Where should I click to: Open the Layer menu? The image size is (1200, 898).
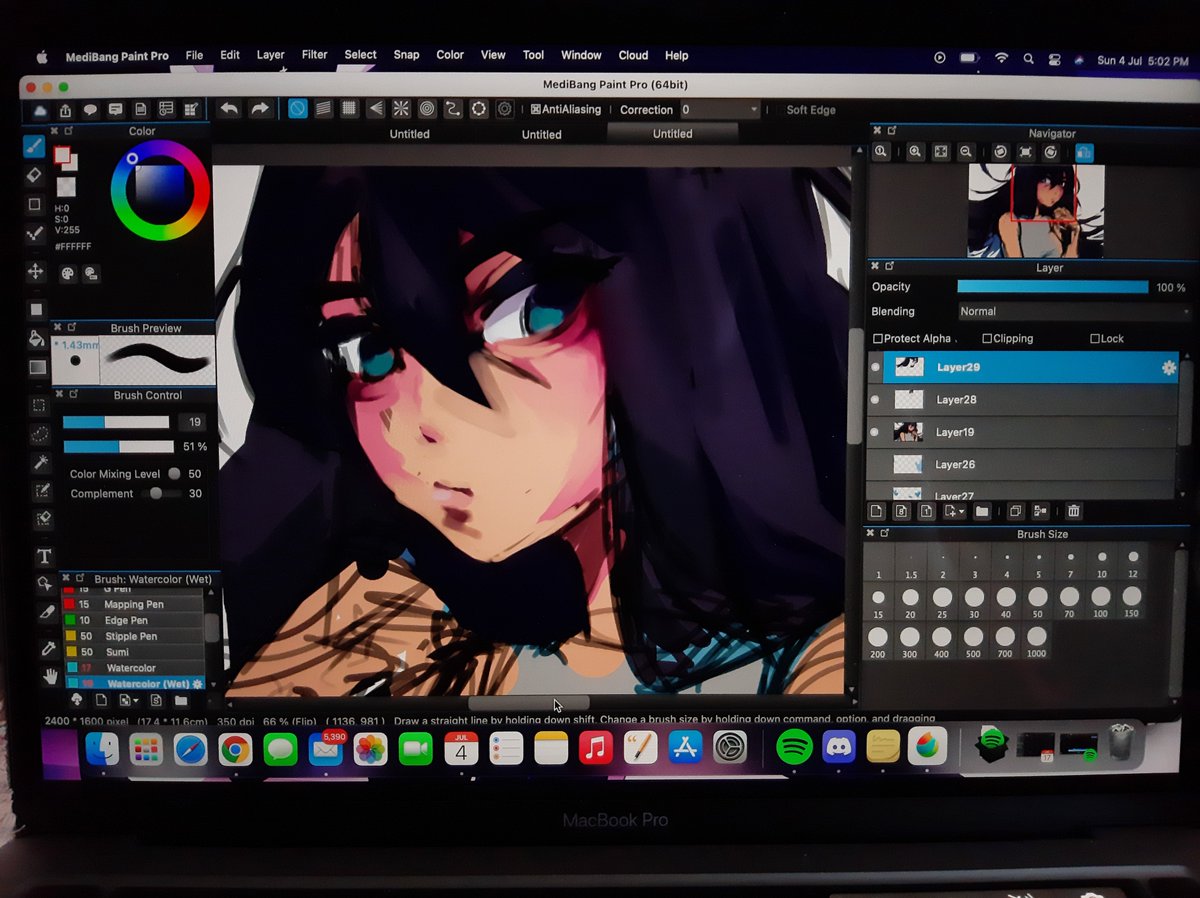click(270, 55)
